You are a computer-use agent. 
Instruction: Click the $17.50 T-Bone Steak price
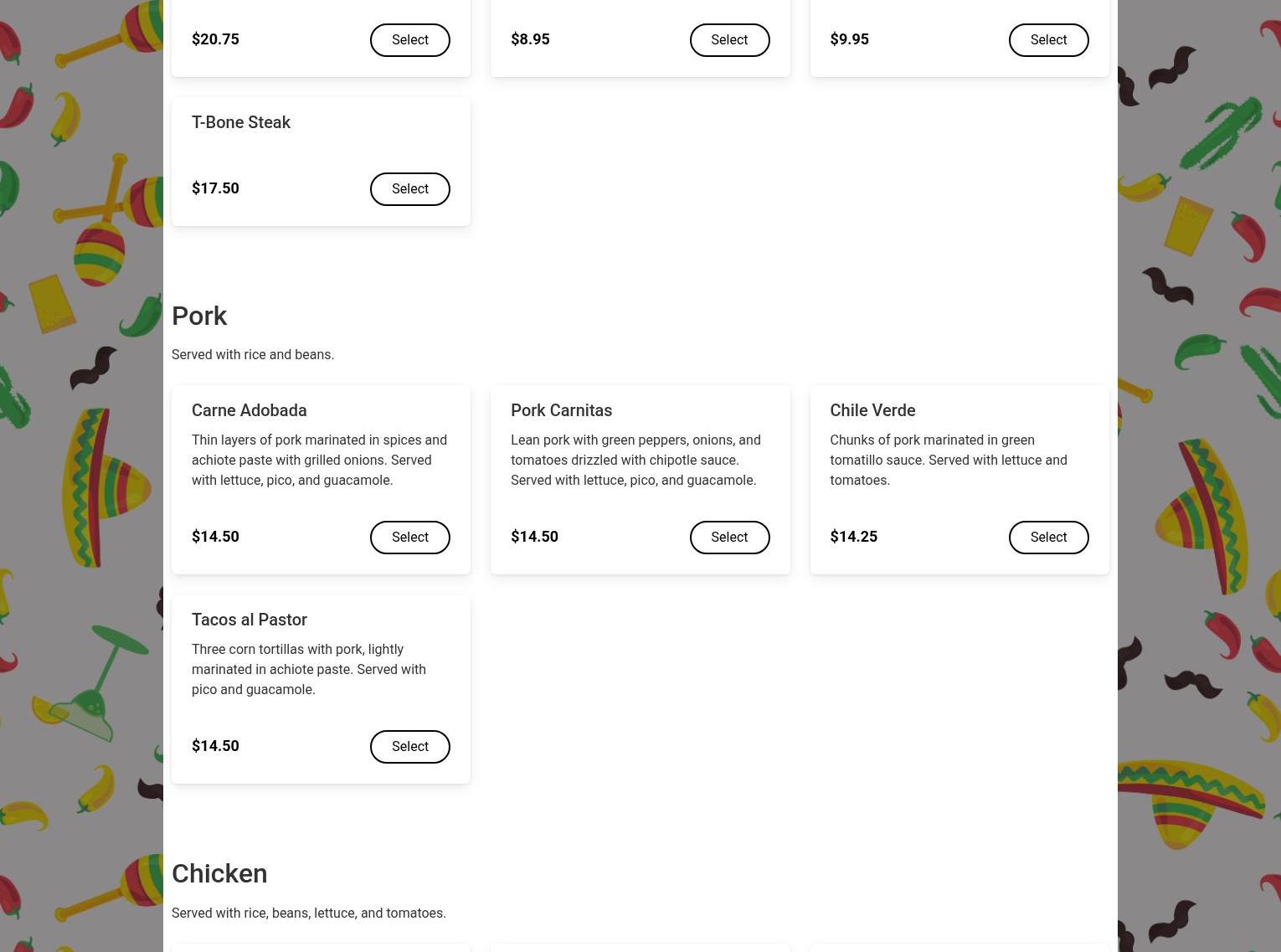(x=215, y=188)
